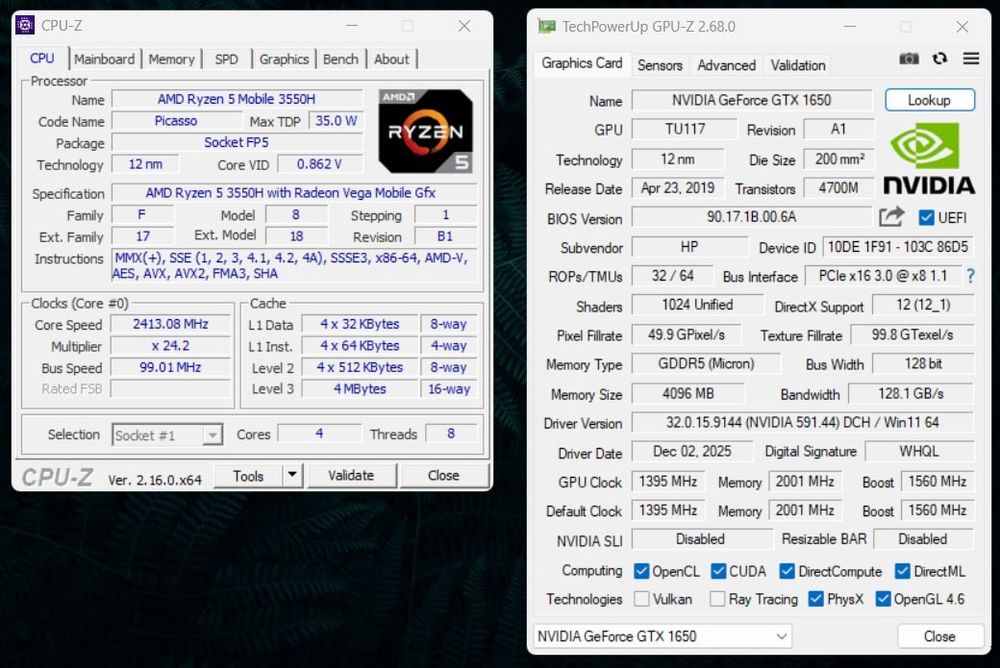Screen dimensions: 1000x668
Task: Click the CPU-Z Specification field
Action: click(294, 193)
